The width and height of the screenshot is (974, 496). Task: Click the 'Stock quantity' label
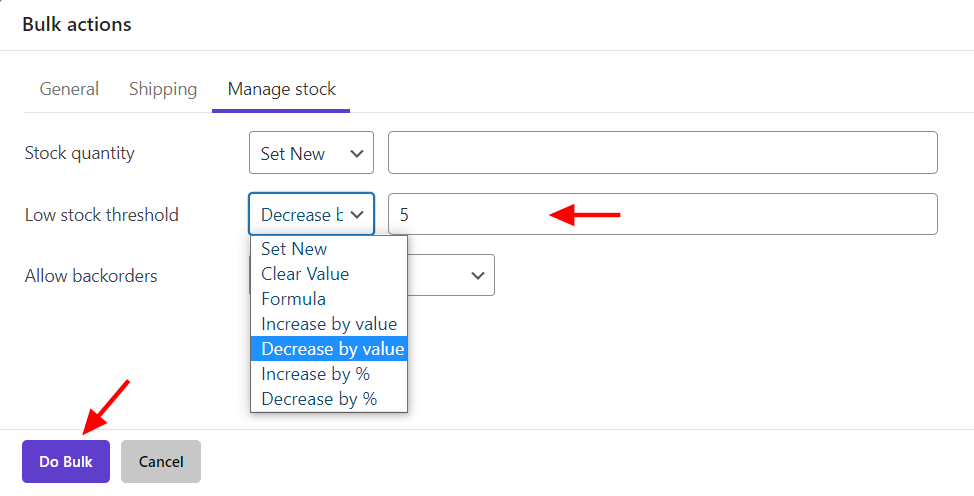click(x=79, y=153)
